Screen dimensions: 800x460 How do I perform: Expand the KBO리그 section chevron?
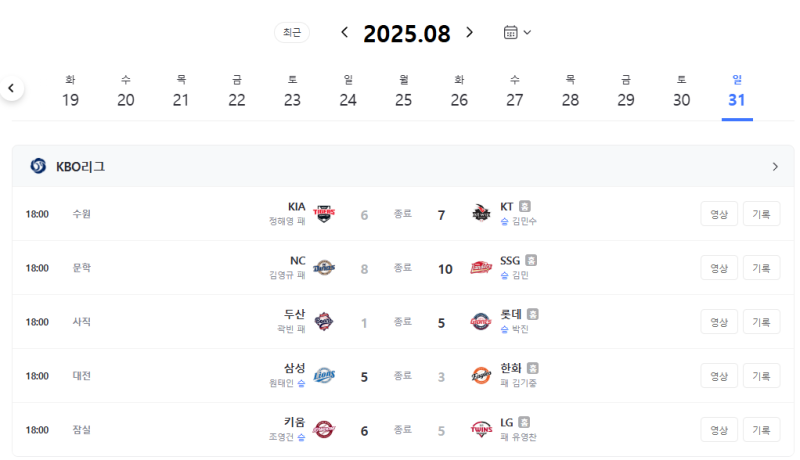pos(775,166)
